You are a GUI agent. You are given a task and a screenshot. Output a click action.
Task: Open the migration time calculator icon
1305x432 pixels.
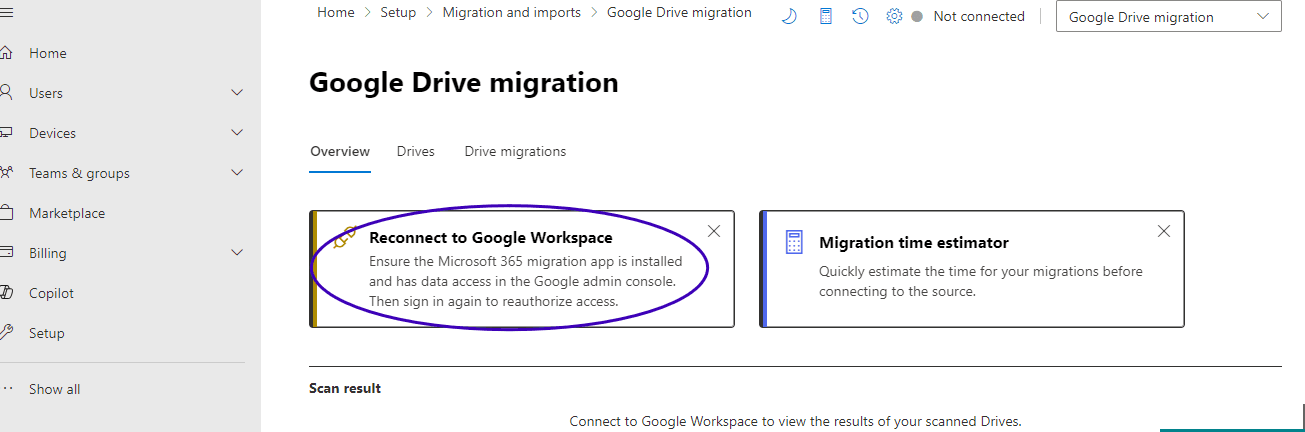(x=826, y=16)
